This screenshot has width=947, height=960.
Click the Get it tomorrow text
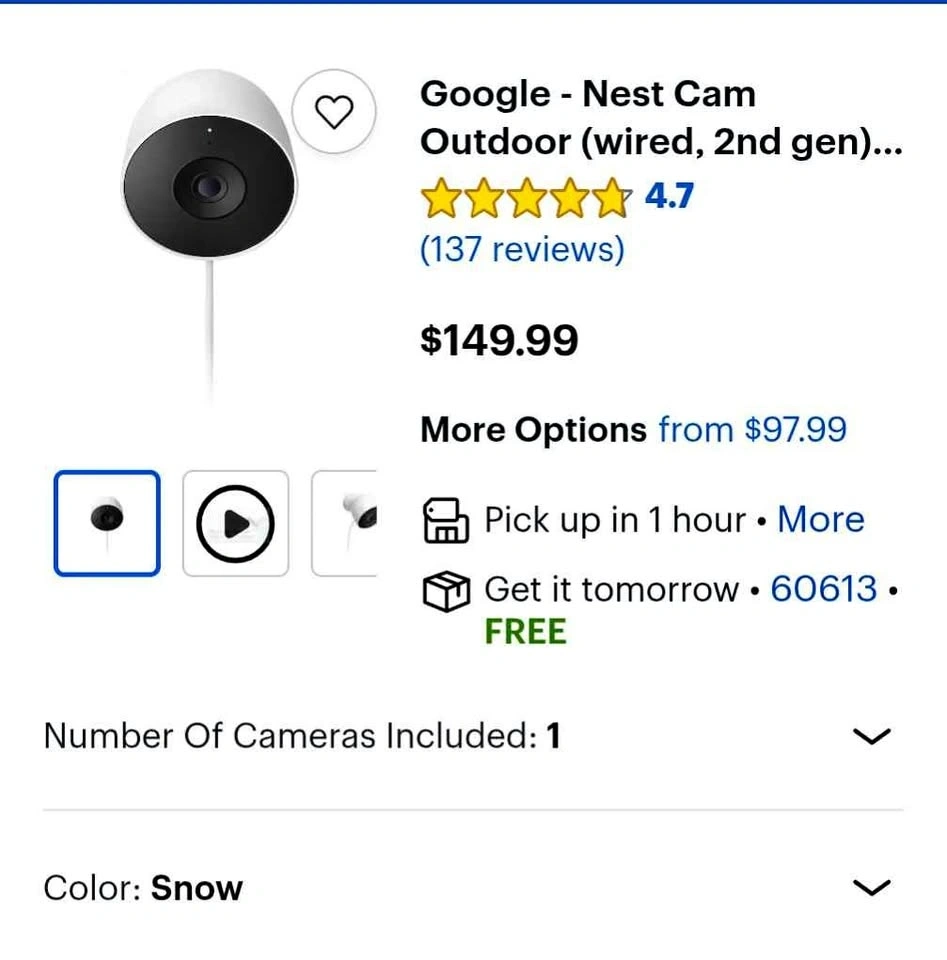[611, 589]
